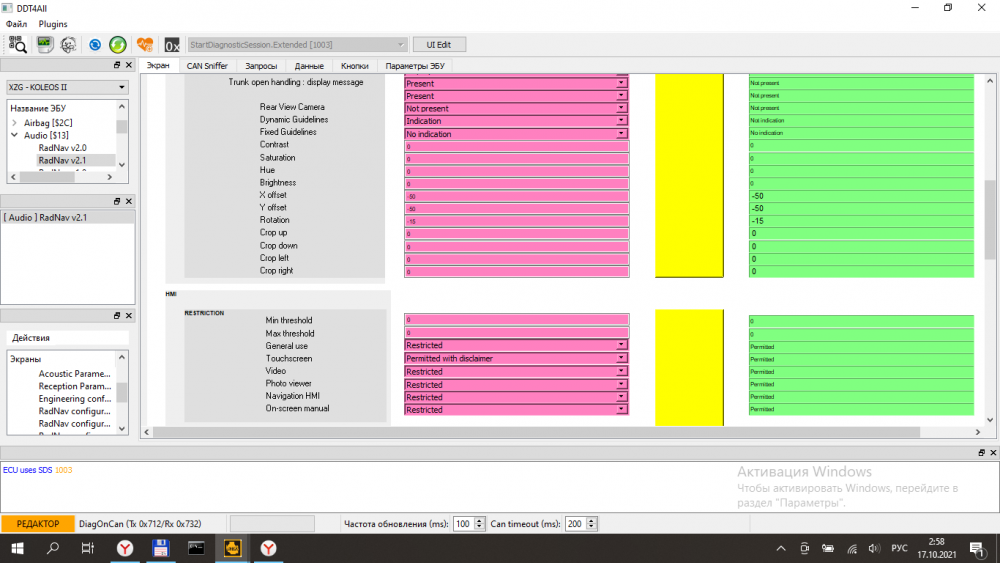1000x563 pixels.
Task: Collapse the Audio [$13] tree node
Action: (15, 135)
